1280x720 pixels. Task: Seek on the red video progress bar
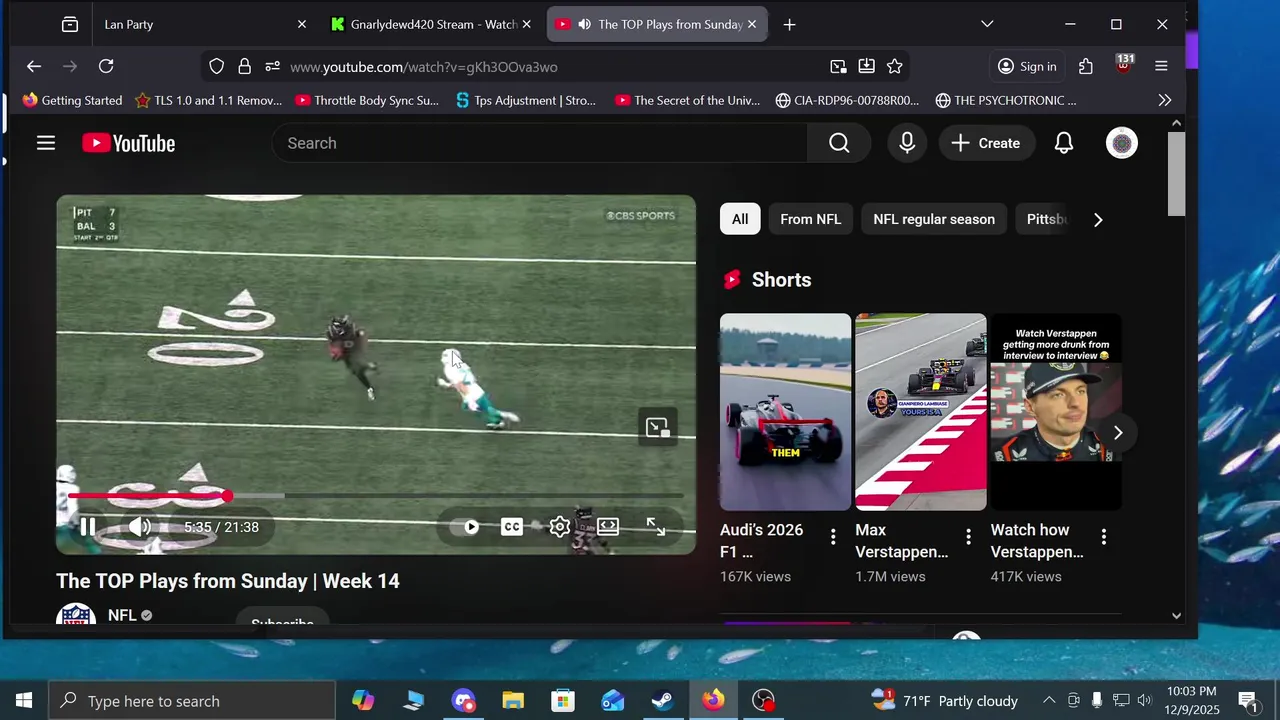pos(375,496)
